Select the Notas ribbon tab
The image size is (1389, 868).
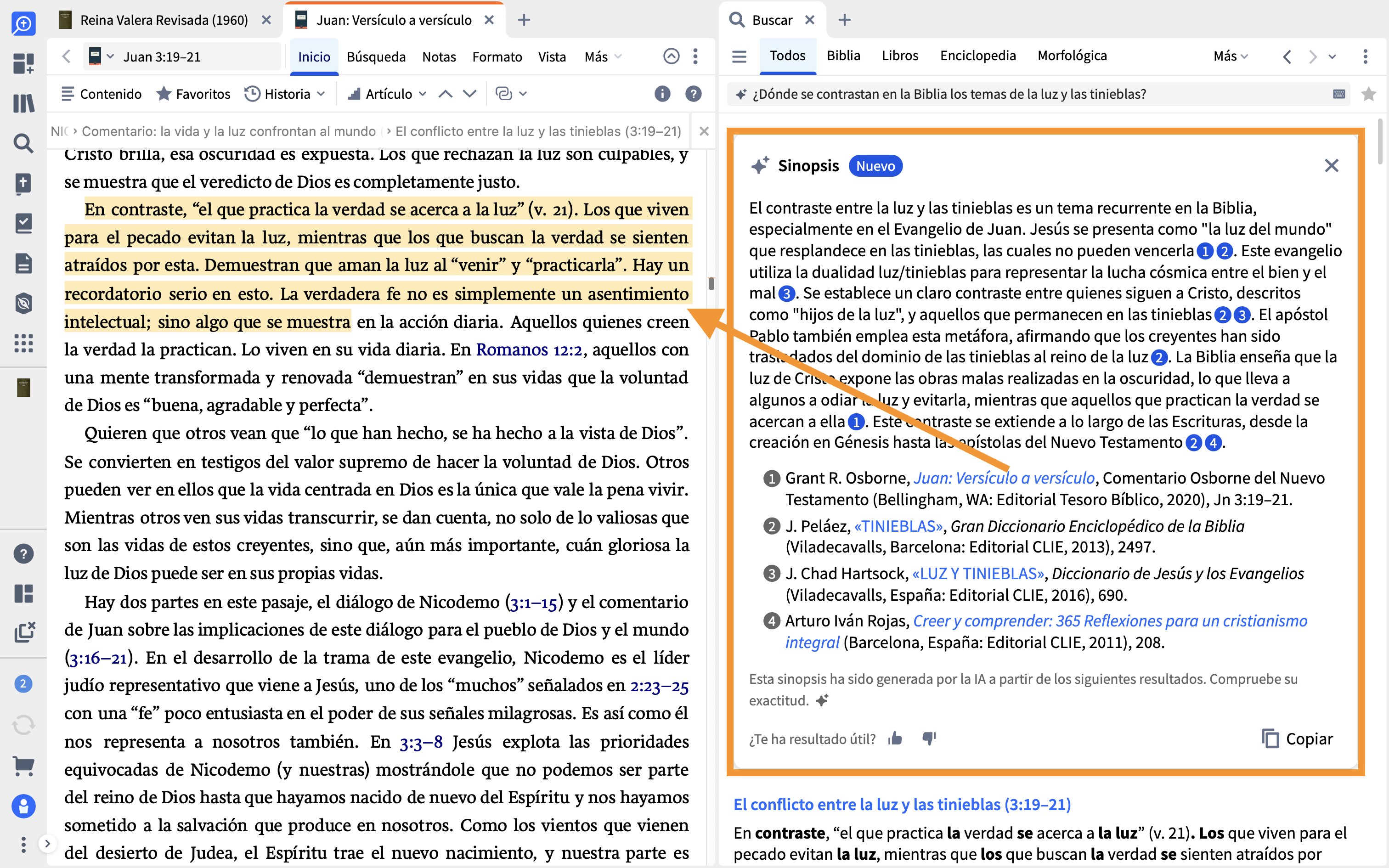pyautogui.click(x=439, y=56)
